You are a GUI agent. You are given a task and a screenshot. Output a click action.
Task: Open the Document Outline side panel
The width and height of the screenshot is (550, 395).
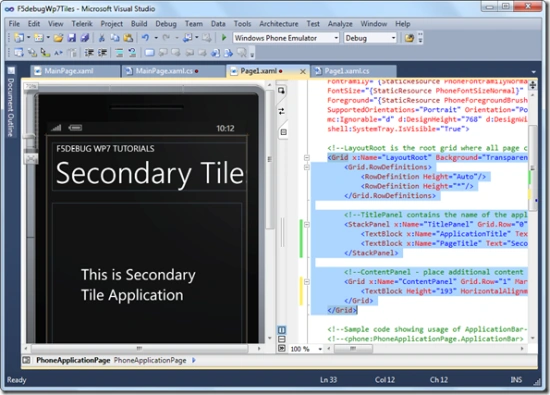11,102
